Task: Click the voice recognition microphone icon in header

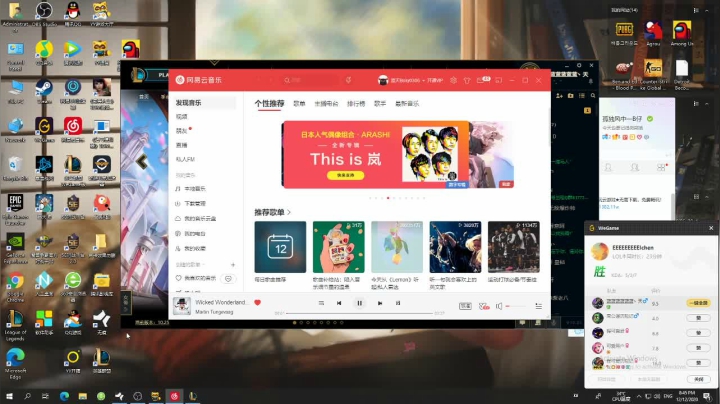Action: (x=349, y=80)
